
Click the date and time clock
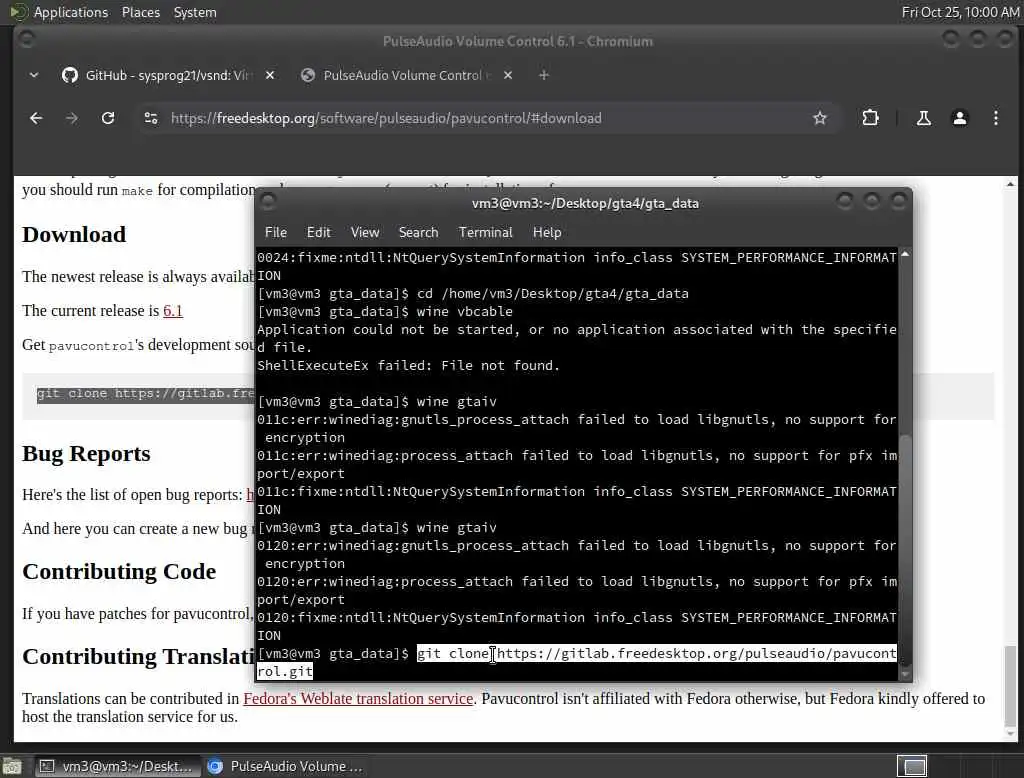960,12
